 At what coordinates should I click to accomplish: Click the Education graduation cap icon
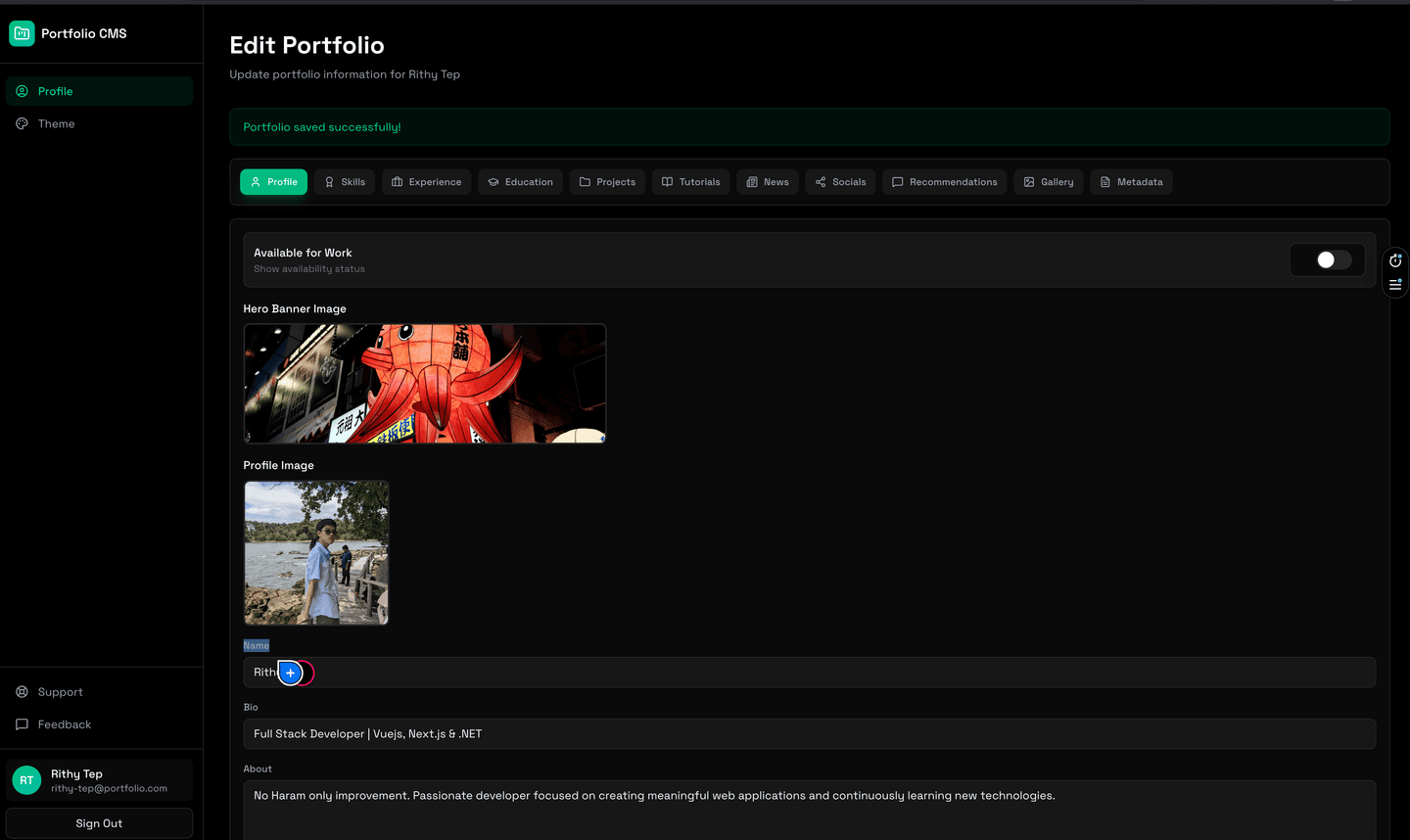pyautogui.click(x=493, y=181)
